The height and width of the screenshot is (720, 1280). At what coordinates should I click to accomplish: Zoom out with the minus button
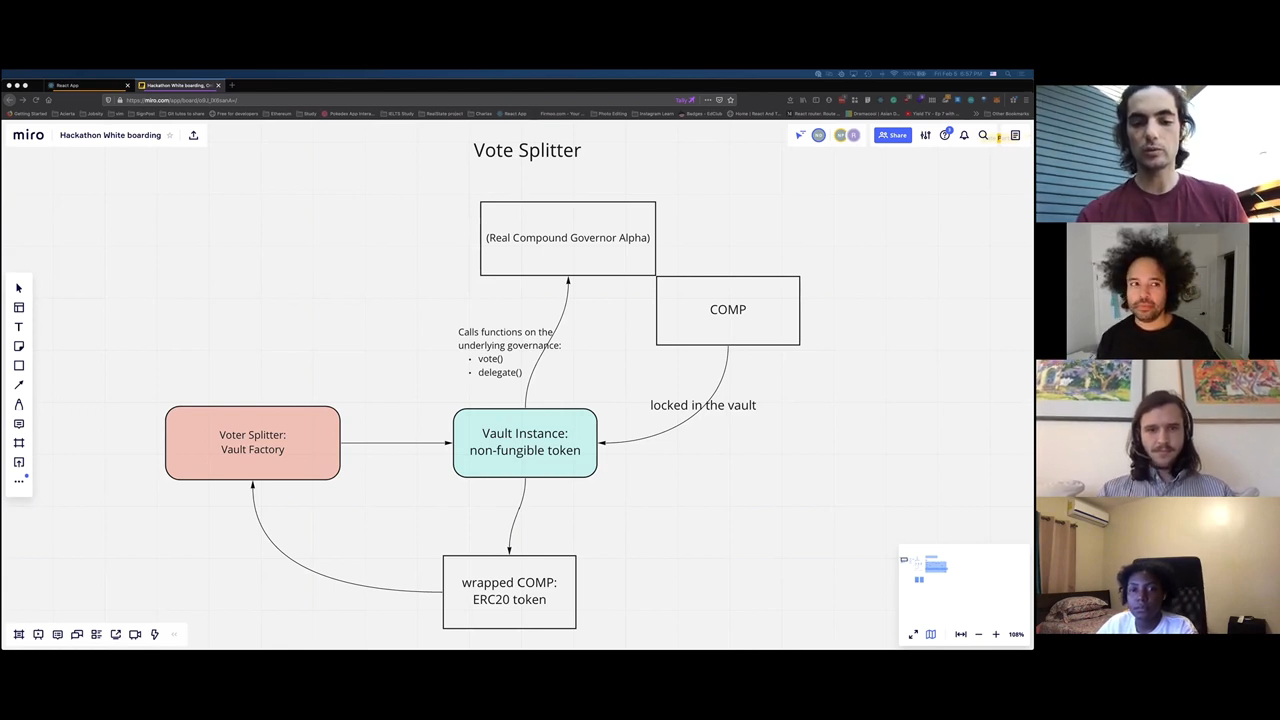click(979, 634)
